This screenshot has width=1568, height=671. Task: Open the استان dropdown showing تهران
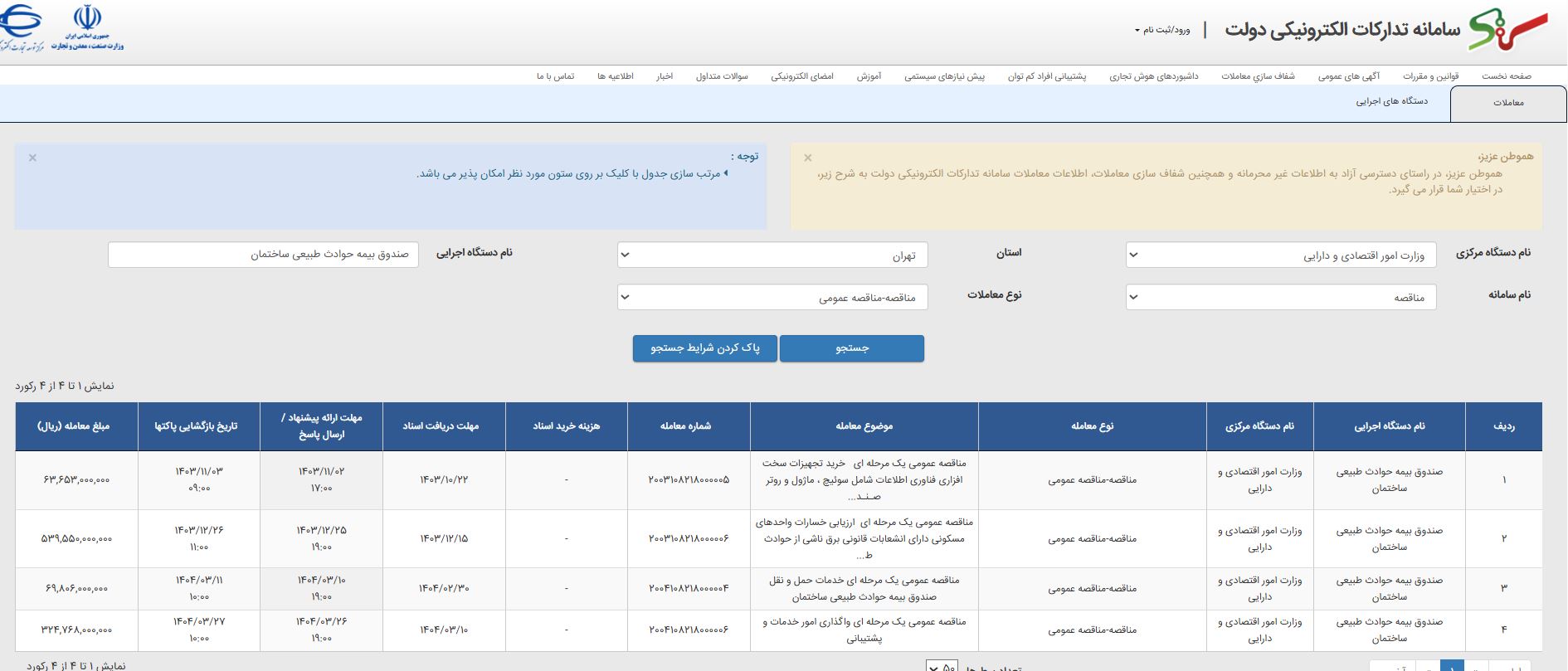tap(772, 255)
